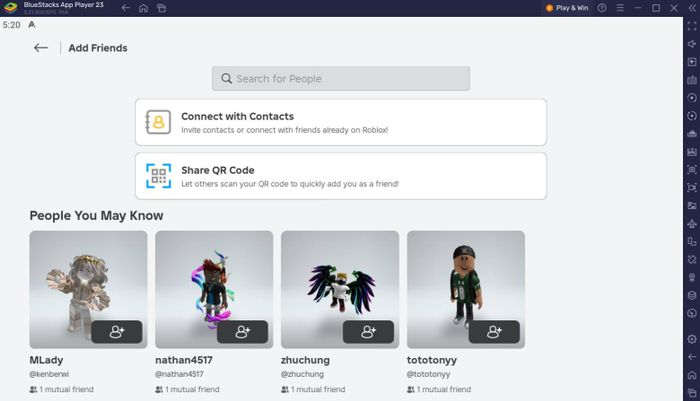Click the @nathan4517 username
Image resolution: width=700 pixels, height=401 pixels.
coord(179,374)
